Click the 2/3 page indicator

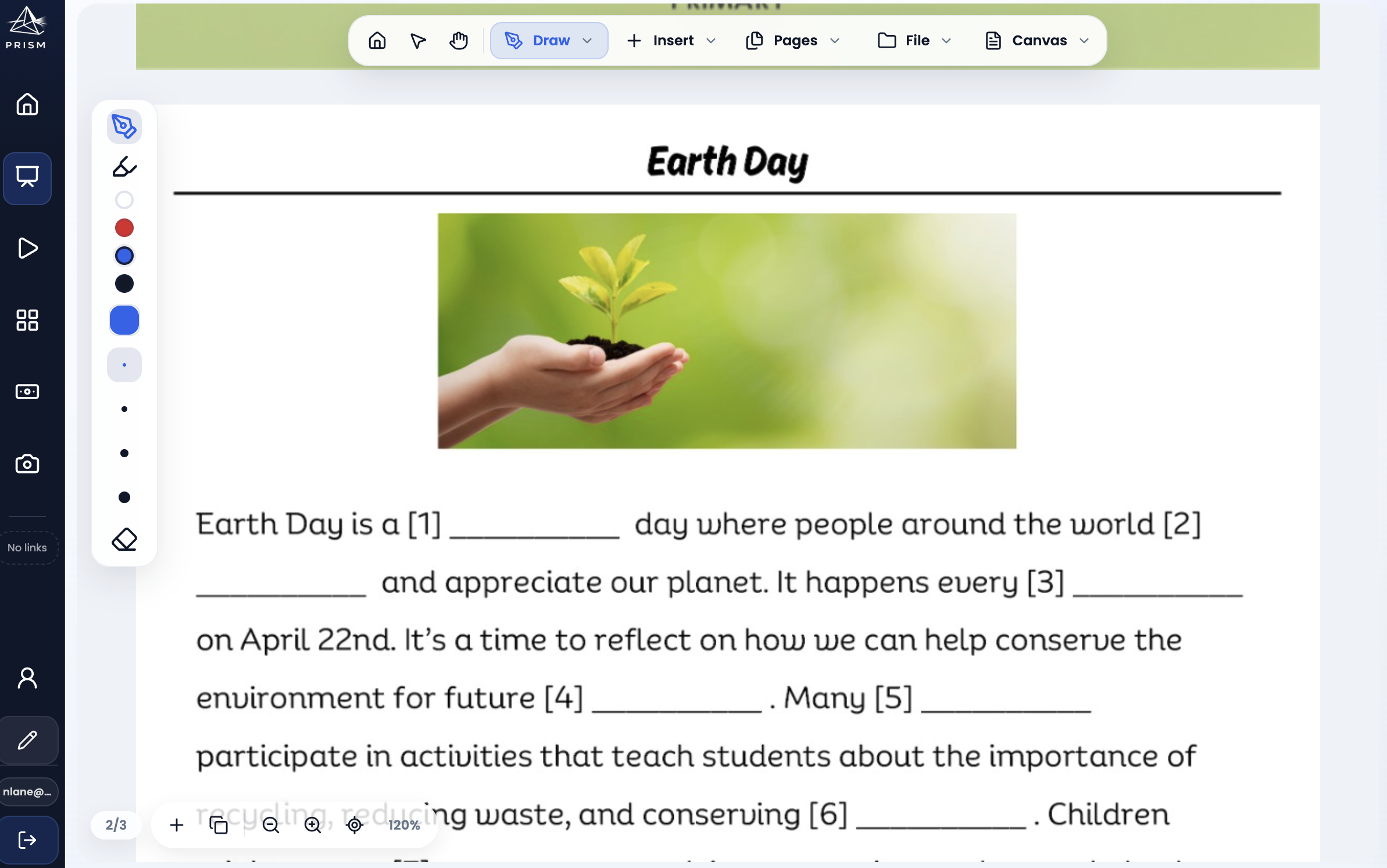coord(116,825)
